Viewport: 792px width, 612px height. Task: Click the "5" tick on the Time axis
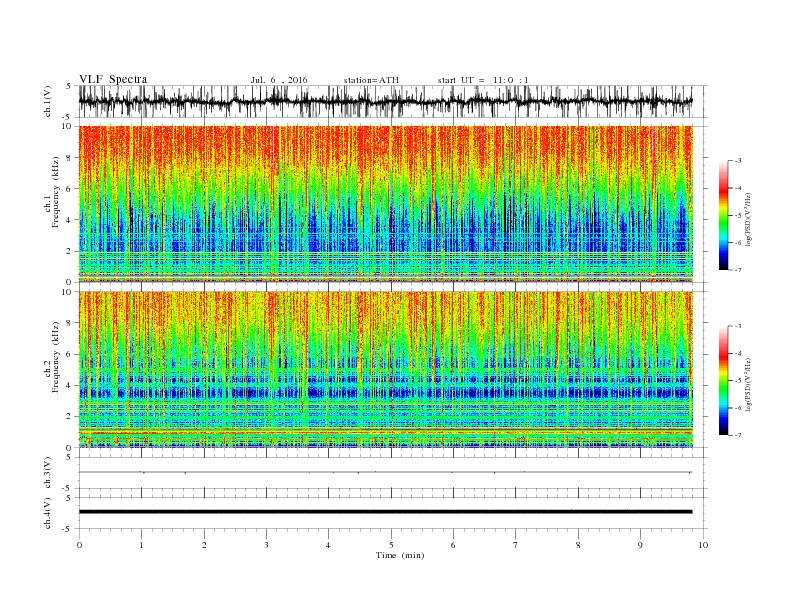391,545
